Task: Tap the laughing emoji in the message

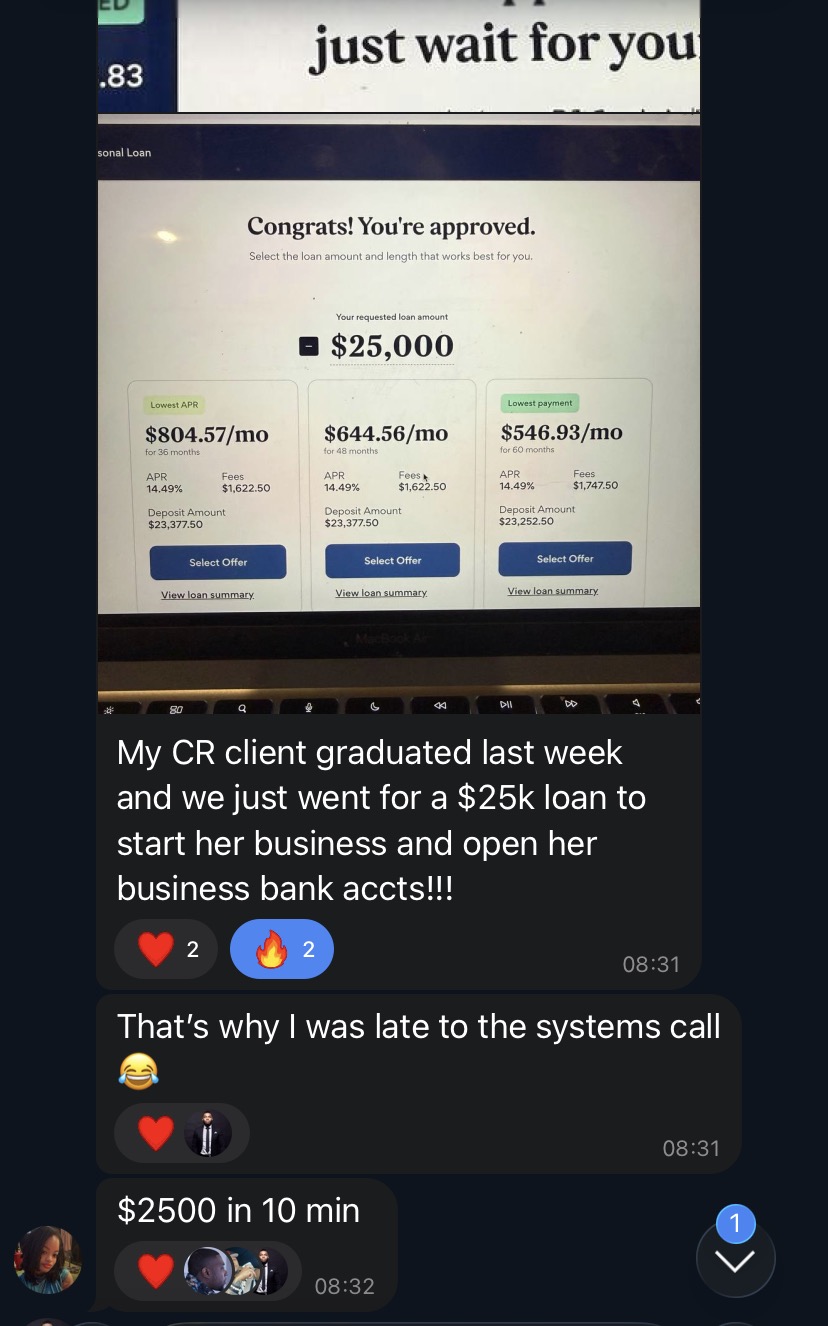Action: 138,1072
